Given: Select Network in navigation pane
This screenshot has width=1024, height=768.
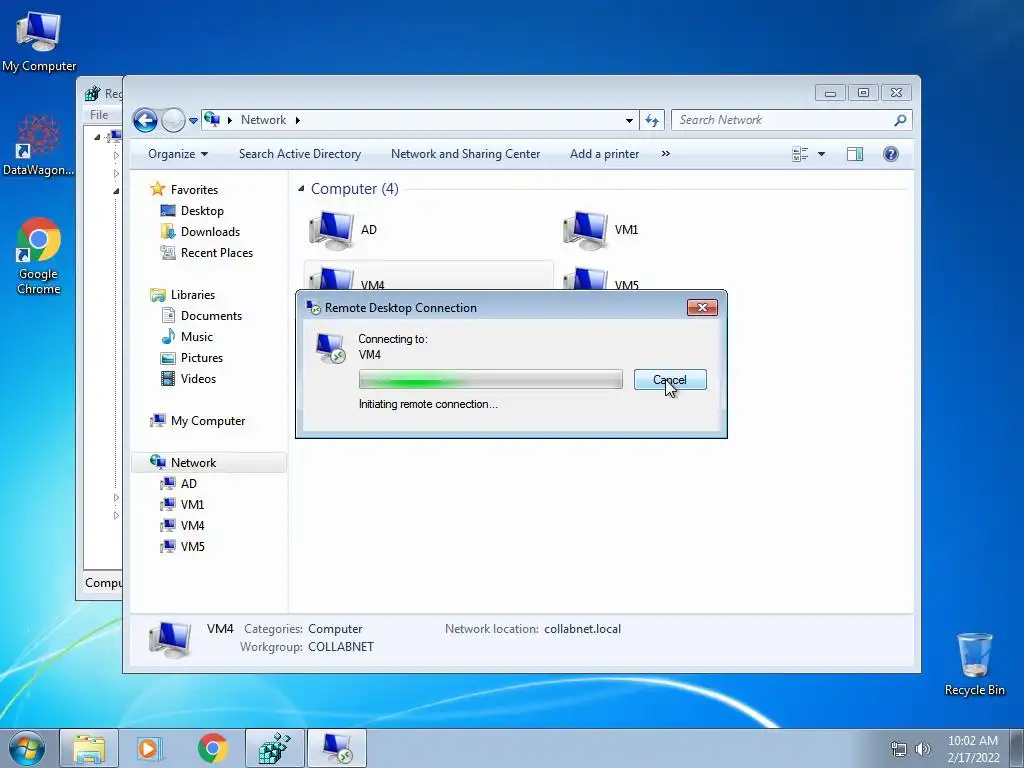Looking at the screenshot, I should click(x=193, y=462).
